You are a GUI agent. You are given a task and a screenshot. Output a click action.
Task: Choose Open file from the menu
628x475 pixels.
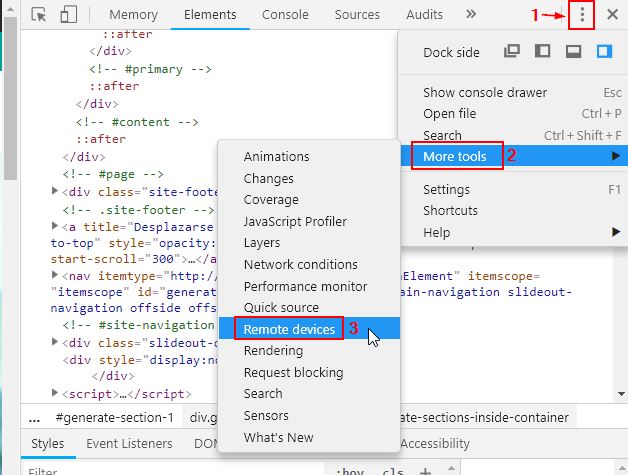coord(514,114)
